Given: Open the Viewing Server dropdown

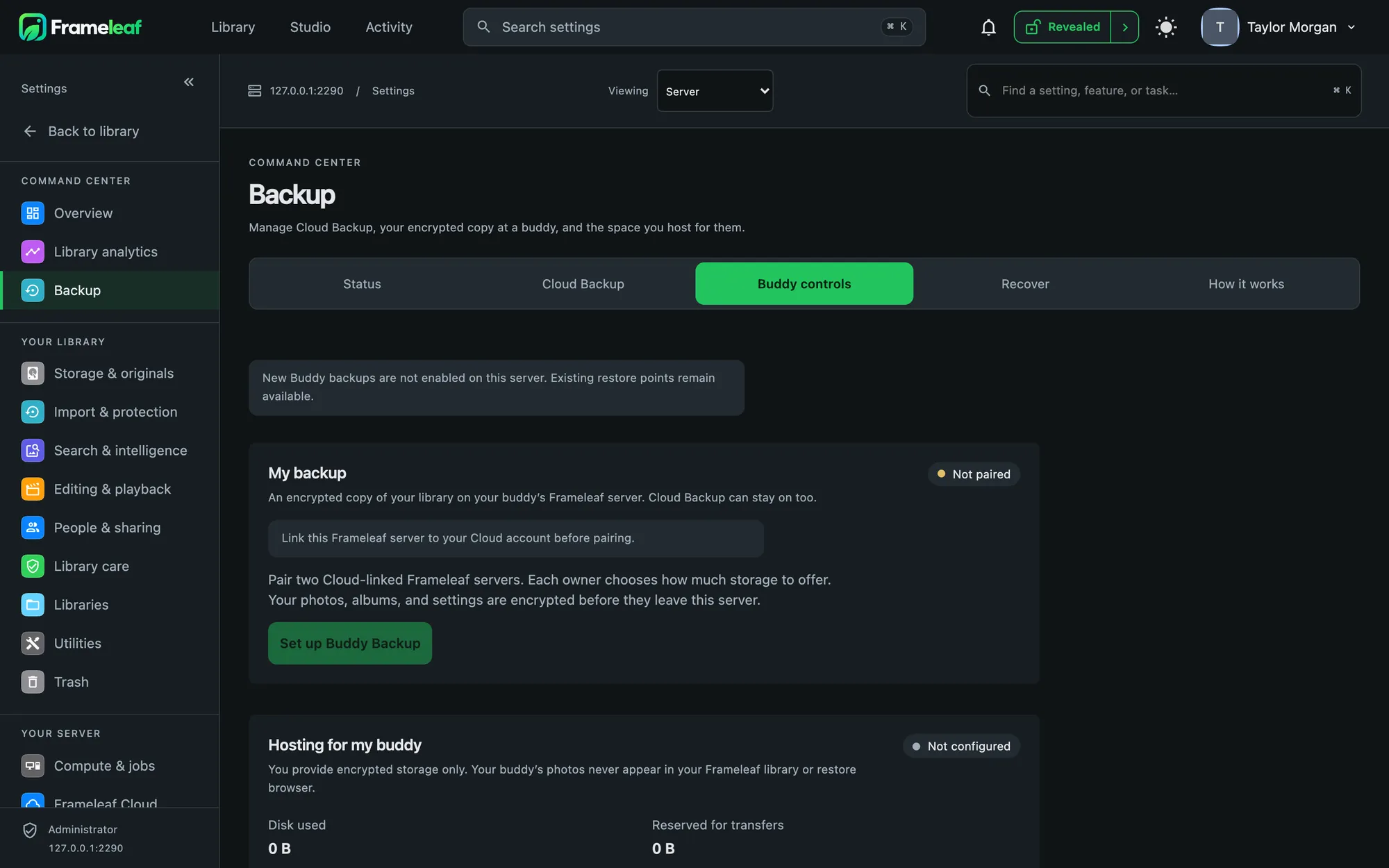Looking at the screenshot, I should [715, 91].
